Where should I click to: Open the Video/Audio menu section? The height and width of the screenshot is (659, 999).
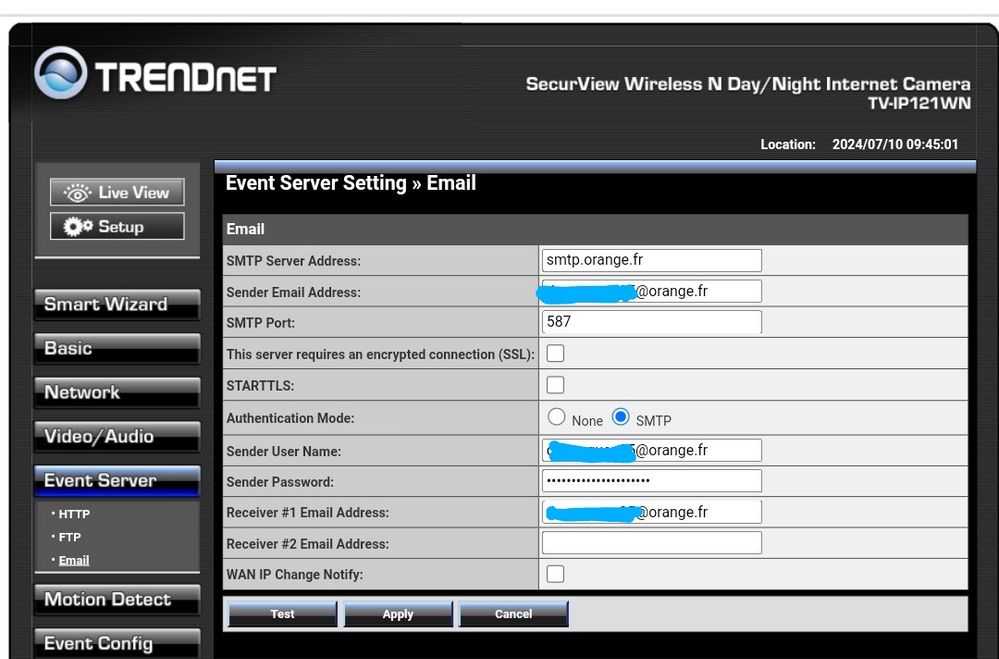[x=117, y=437]
